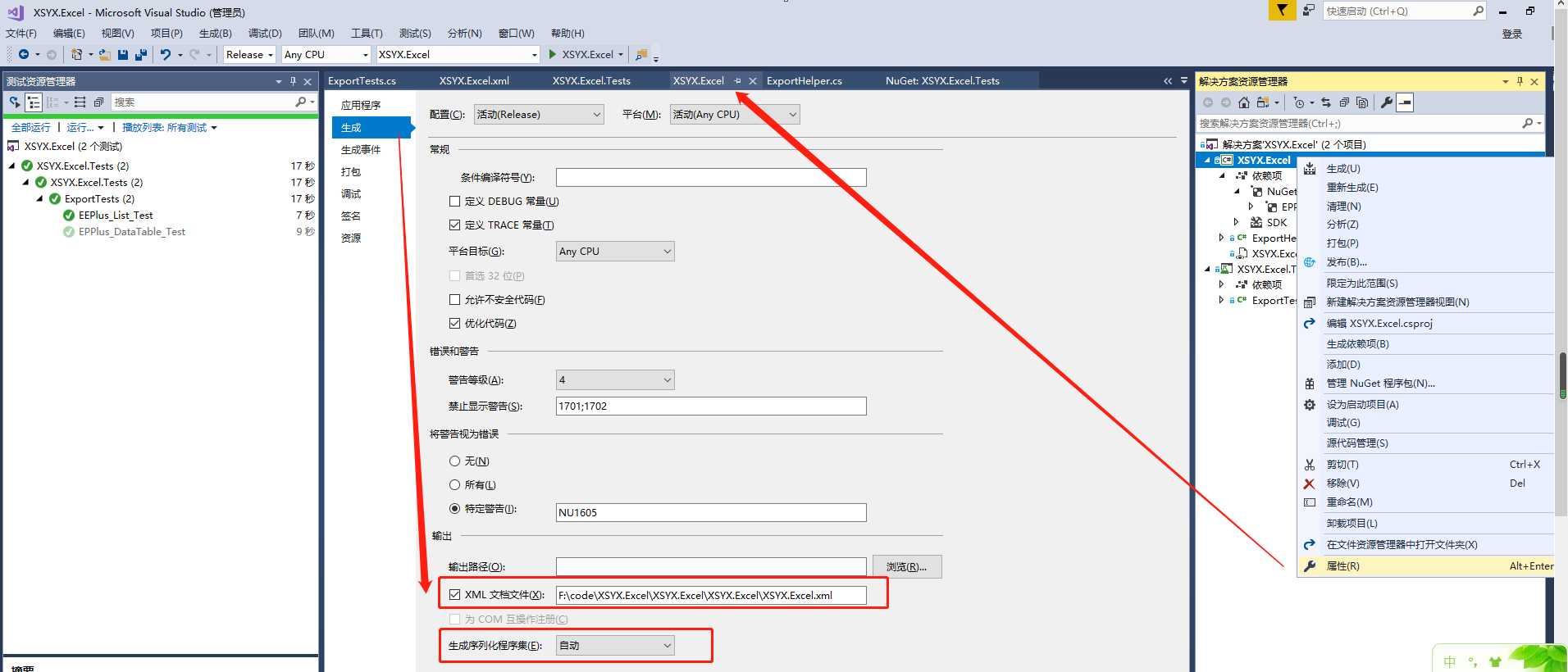1568x672 pixels.
Task: Open the 平台目标 Any CPU dropdown
Action: point(615,252)
